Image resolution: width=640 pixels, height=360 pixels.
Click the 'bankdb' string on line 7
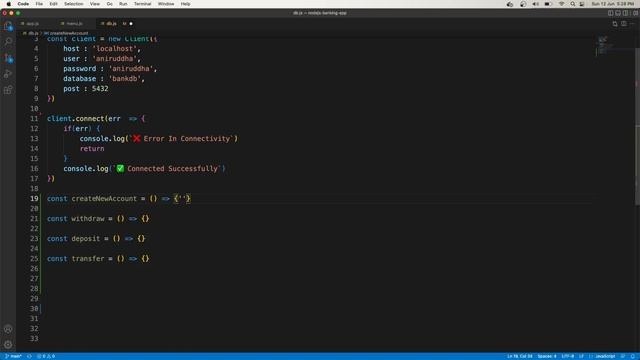pos(124,79)
